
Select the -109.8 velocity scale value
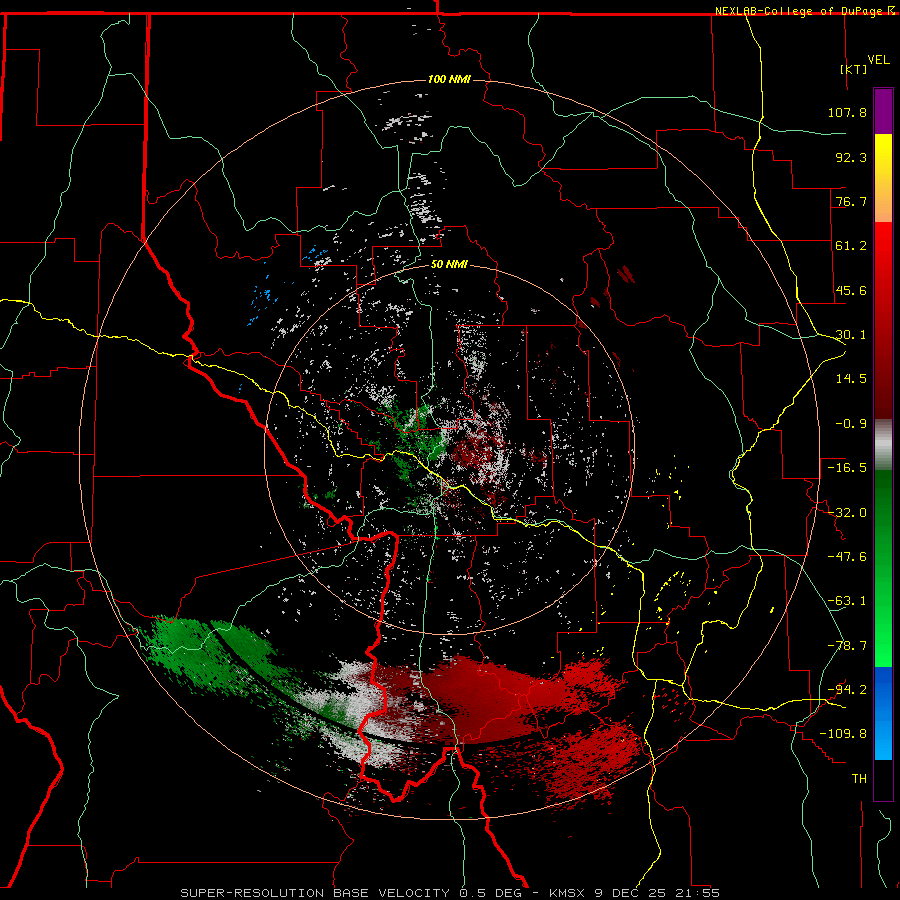pos(843,734)
